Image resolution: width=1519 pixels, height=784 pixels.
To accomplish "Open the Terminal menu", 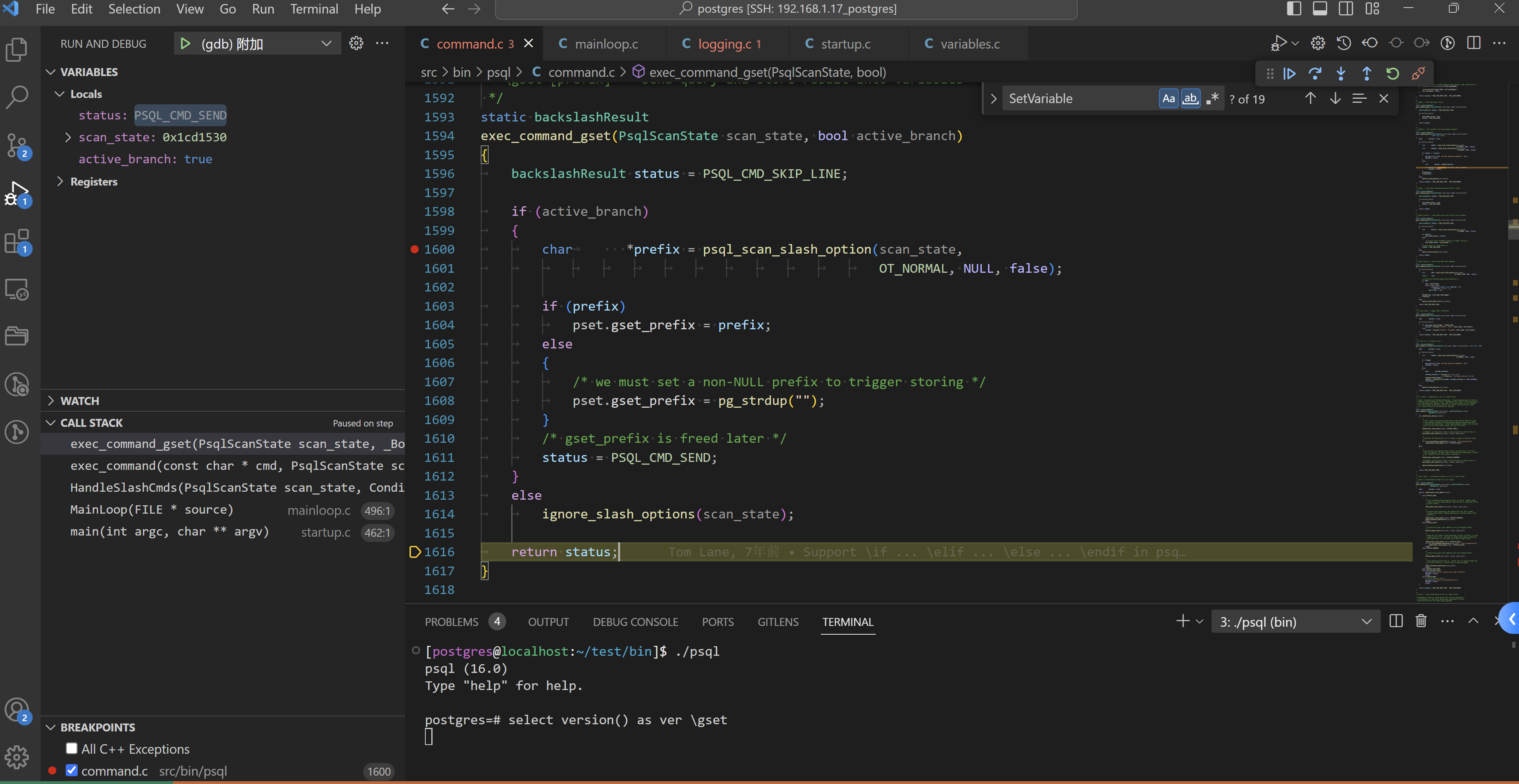I will pos(314,9).
